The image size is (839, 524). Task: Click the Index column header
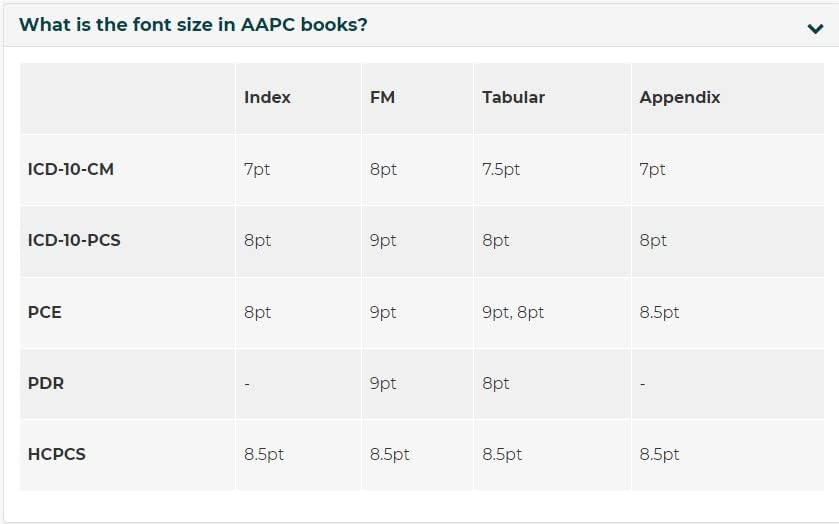tap(267, 97)
